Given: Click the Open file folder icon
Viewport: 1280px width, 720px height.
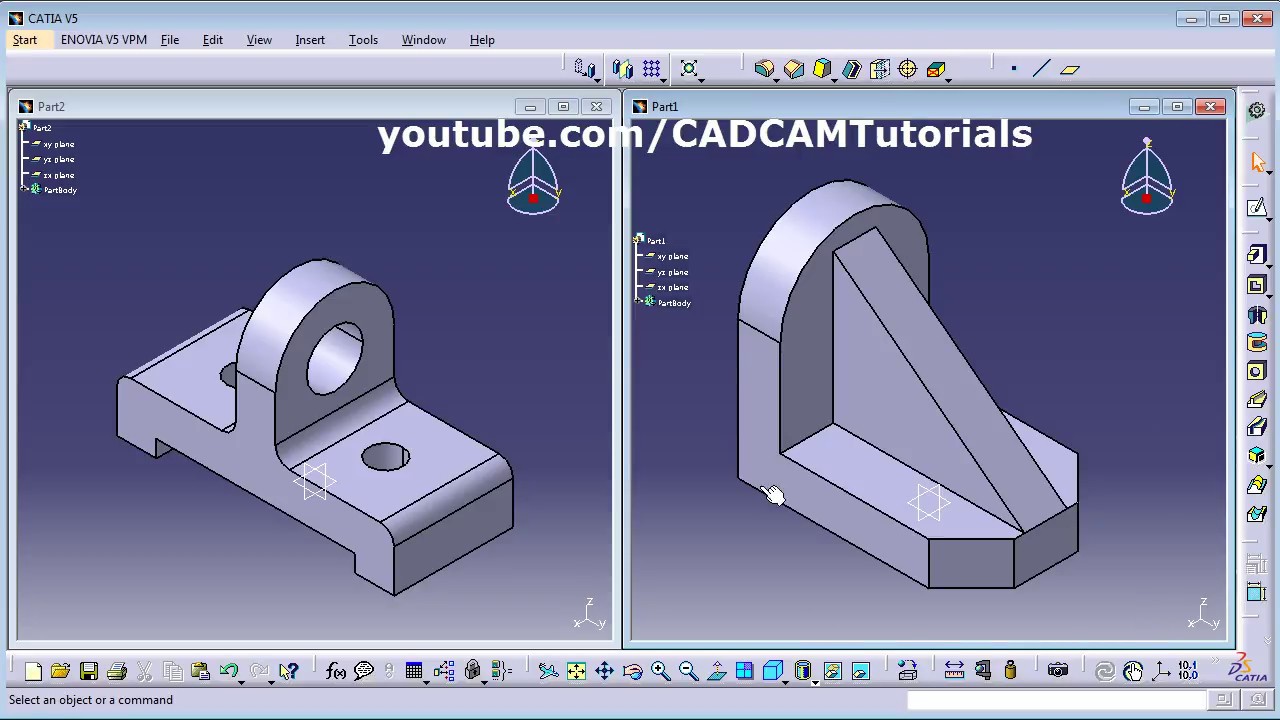Looking at the screenshot, I should (x=60, y=671).
